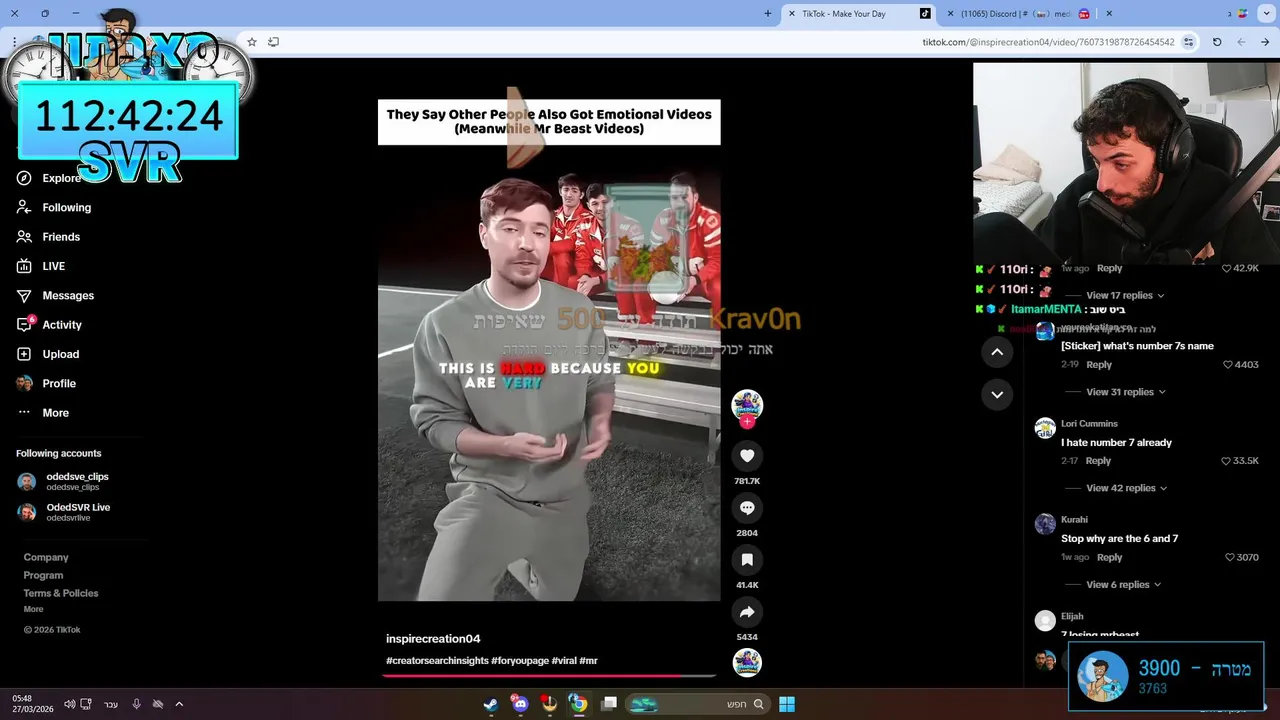1280x720 pixels.
Task: Expand footer 'More' link in sidebar
Action: 34,609
